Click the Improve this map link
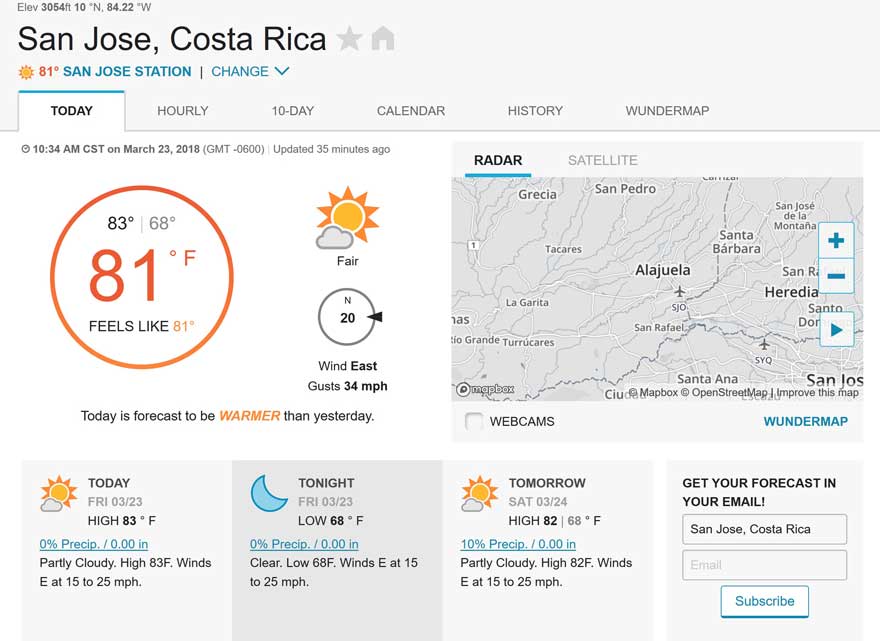Viewport: 880px width, 641px height. point(818,392)
